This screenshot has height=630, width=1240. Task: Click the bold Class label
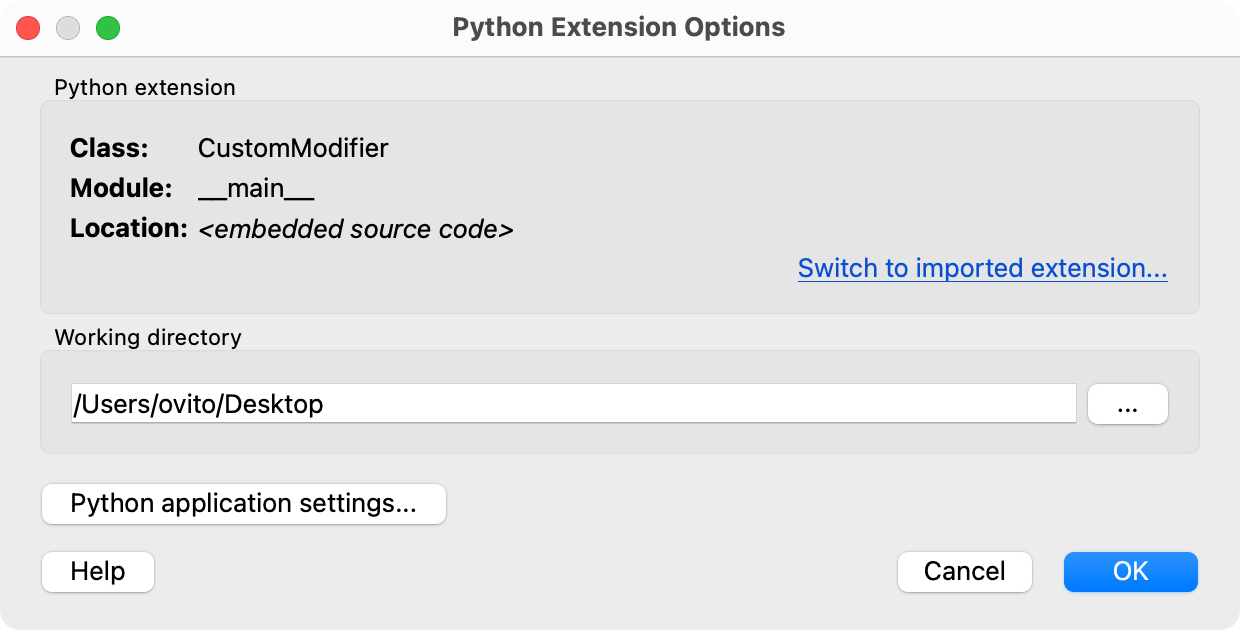[109, 148]
